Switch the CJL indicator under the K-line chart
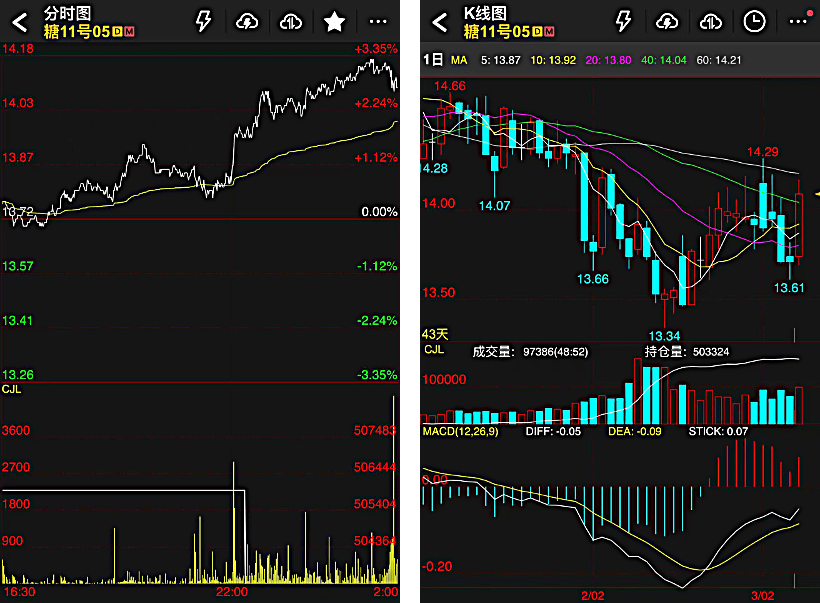Viewport: 820px width, 603px height. pyautogui.click(x=434, y=351)
